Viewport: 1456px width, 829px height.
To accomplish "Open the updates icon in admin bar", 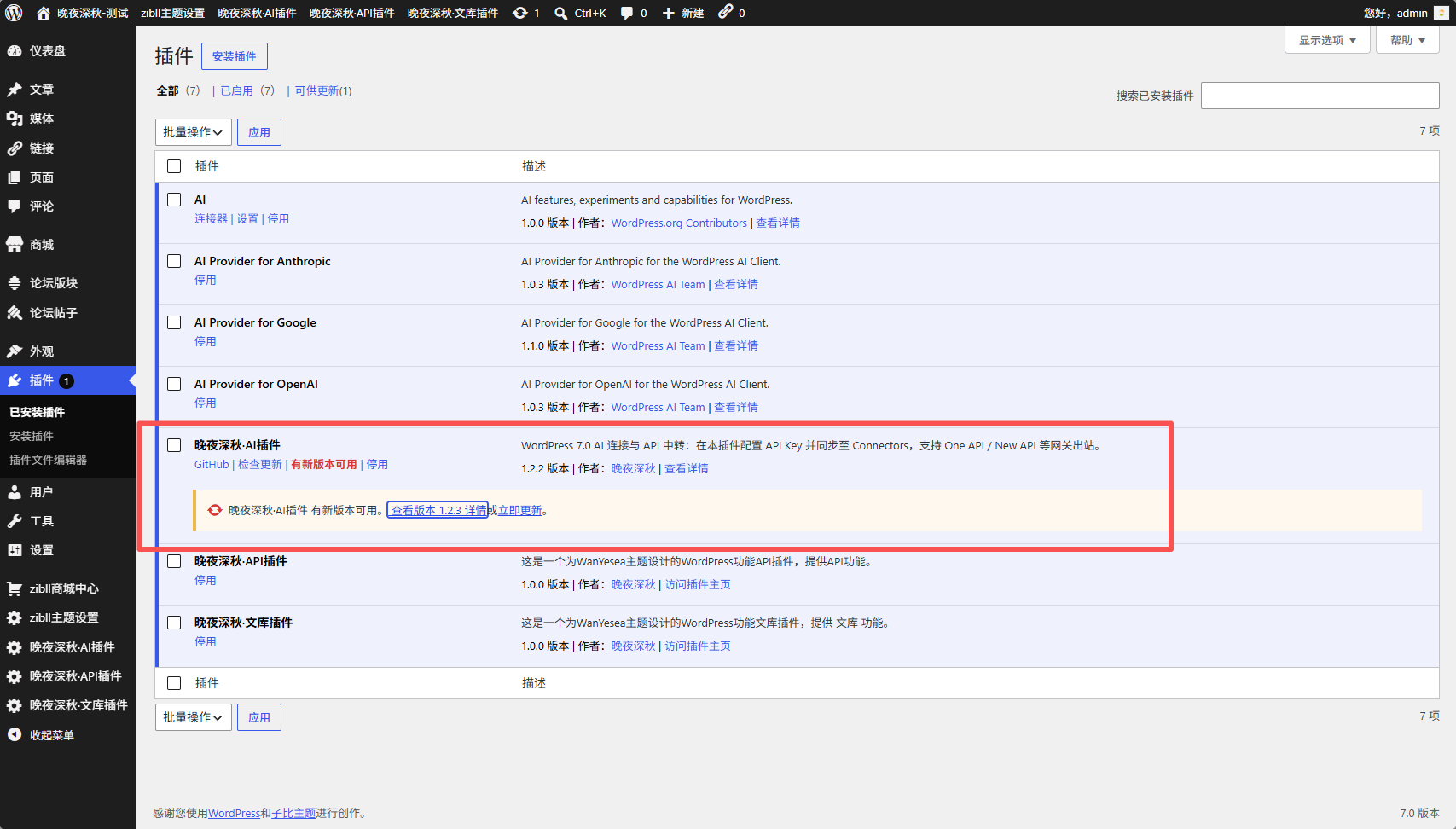I will [x=520, y=13].
